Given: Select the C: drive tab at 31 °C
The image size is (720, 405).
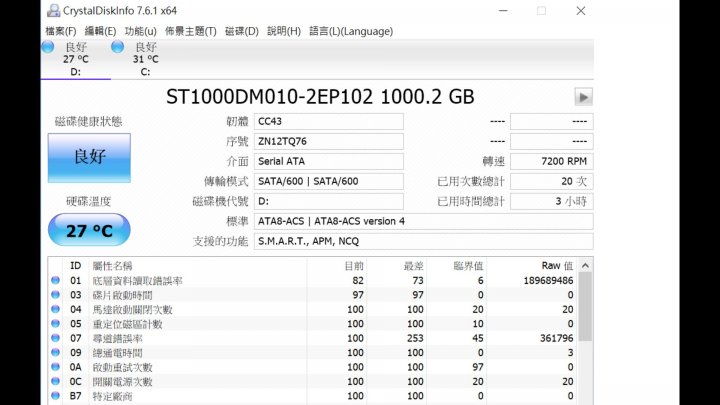Looking at the screenshot, I should coord(146,59).
